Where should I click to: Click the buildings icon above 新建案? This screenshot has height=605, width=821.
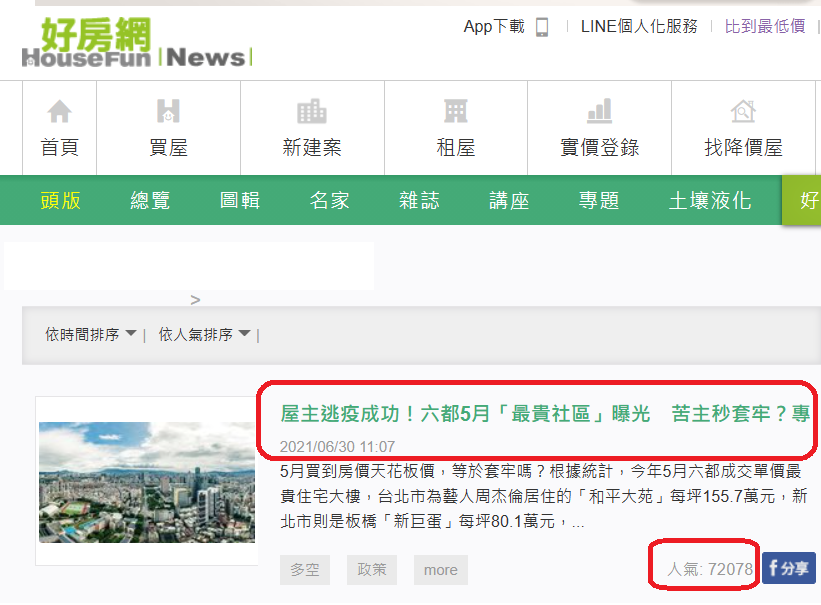point(312,111)
